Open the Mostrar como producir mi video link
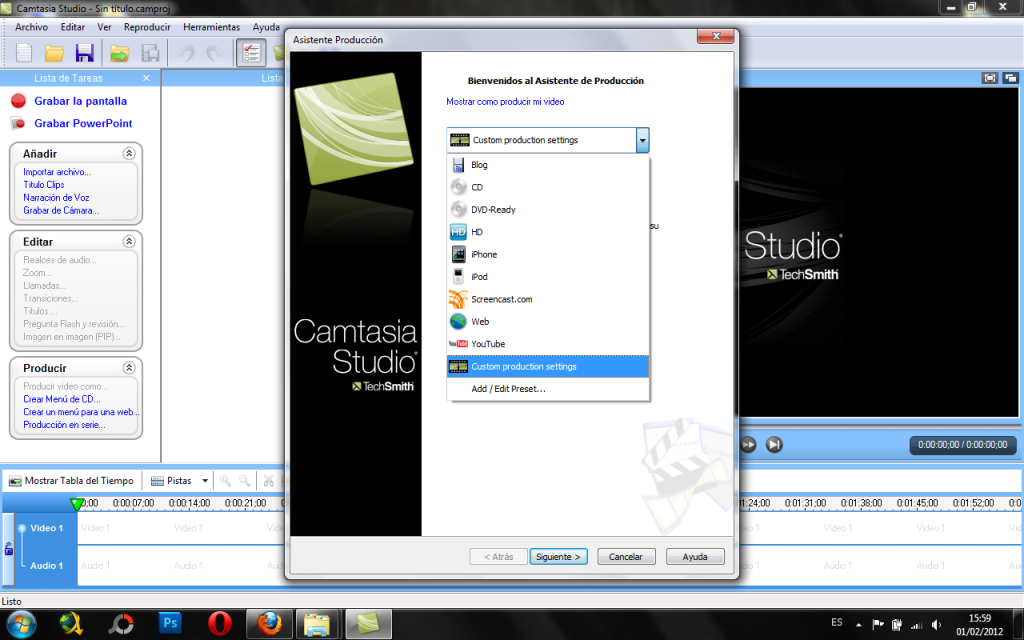 click(x=505, y=101)
